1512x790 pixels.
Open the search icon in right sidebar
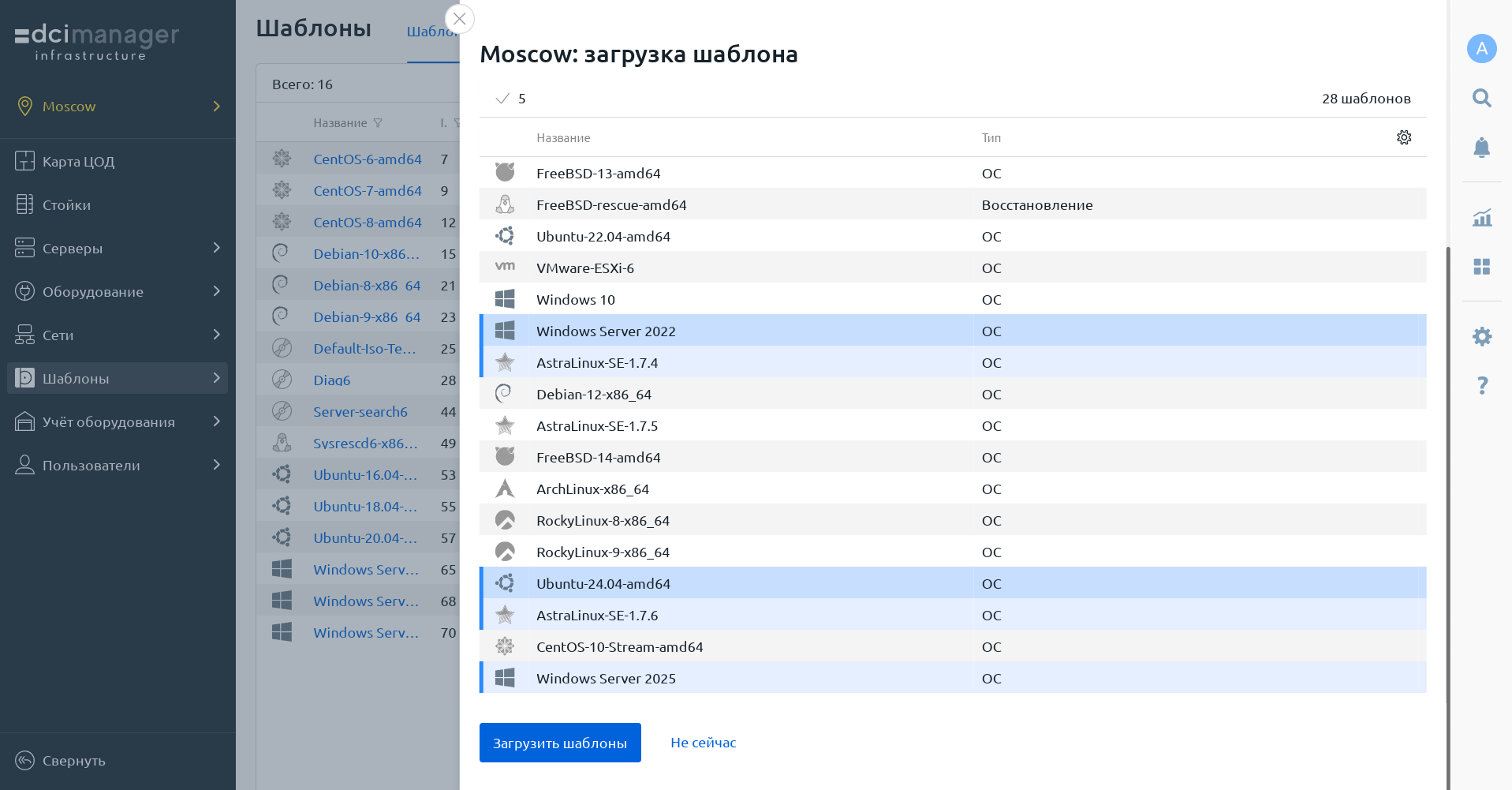pos(1481,98)
